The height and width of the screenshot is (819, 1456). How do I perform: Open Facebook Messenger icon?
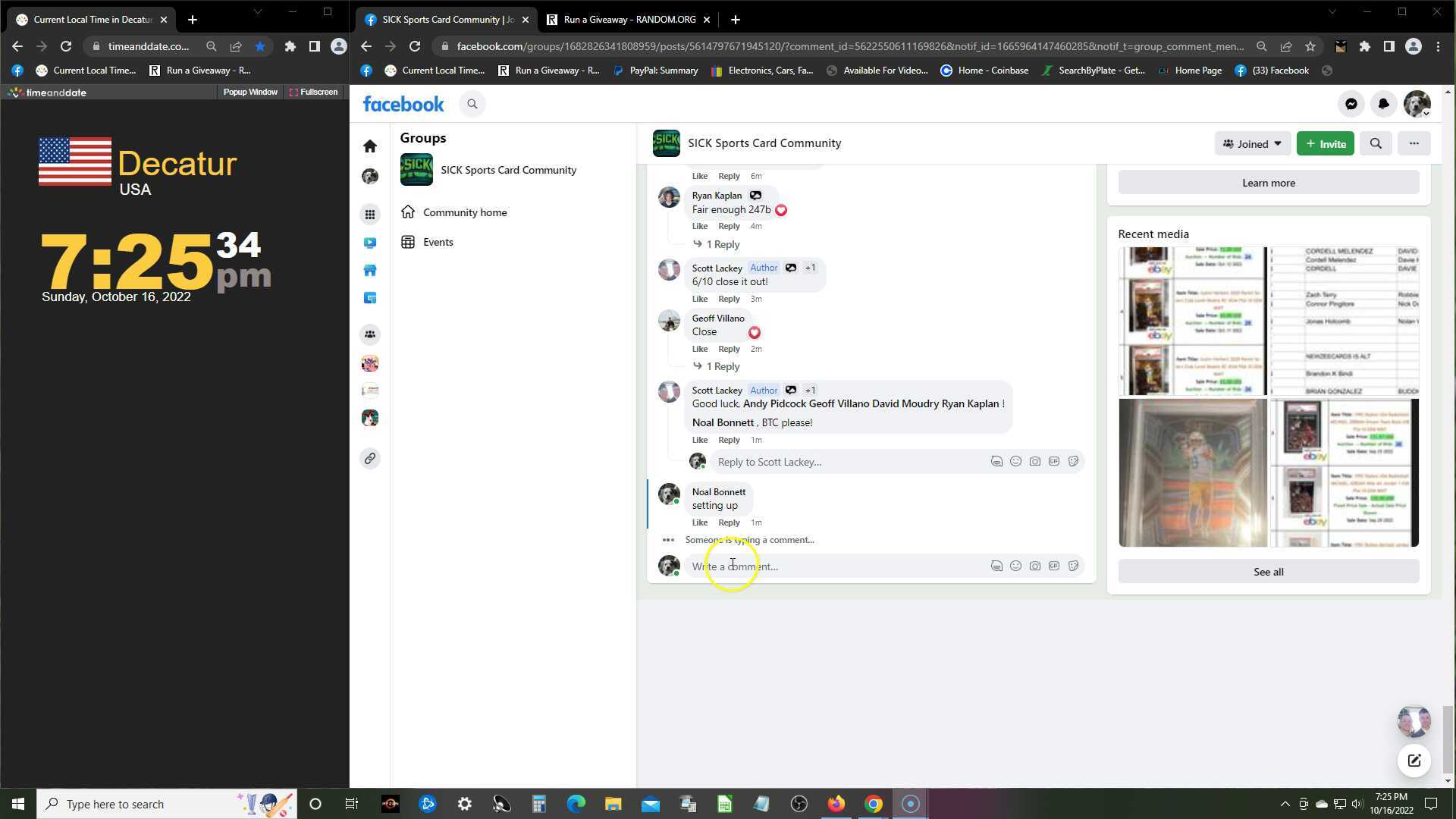(1351, 104)
